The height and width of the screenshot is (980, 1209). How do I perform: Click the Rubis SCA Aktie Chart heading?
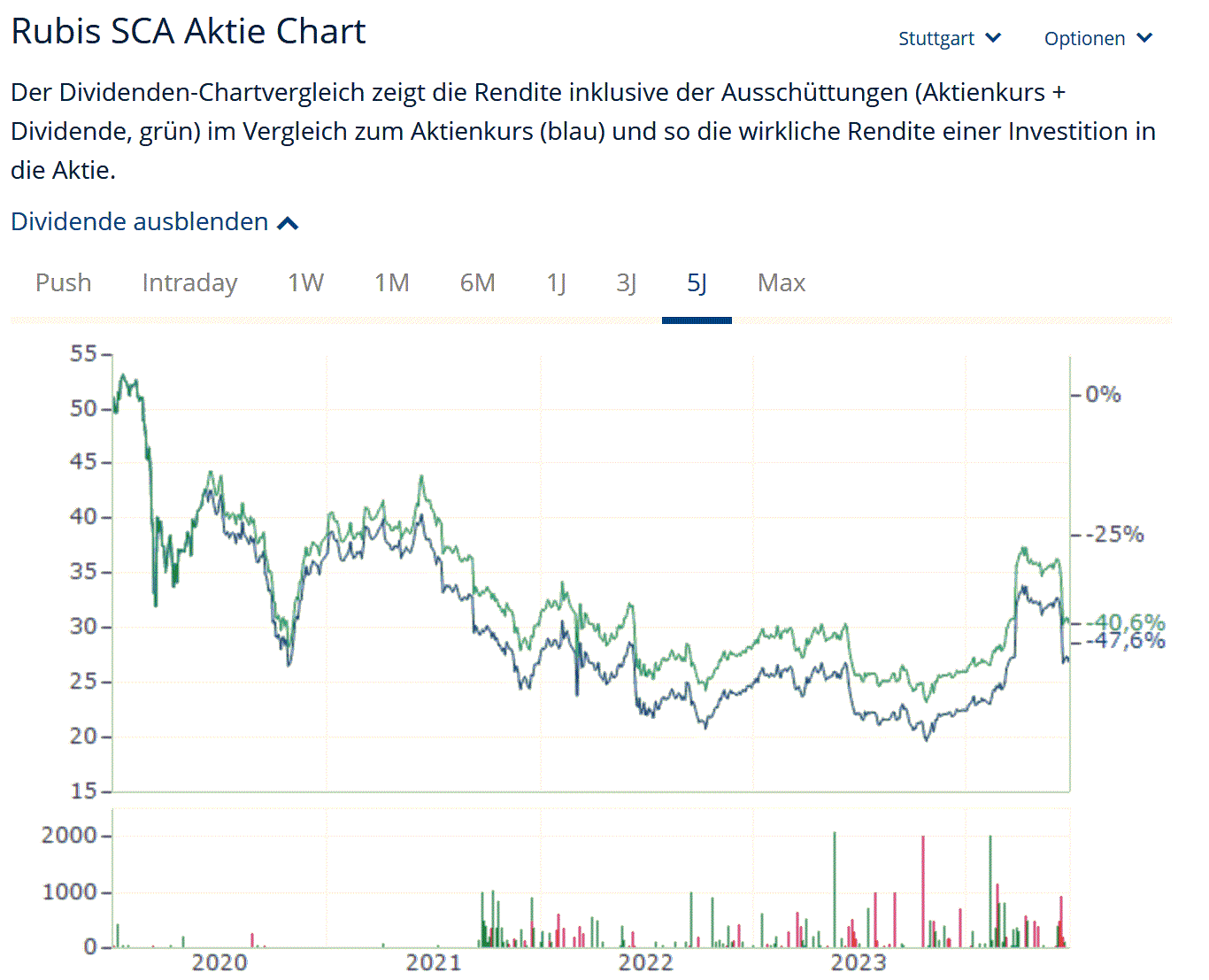pos(189,32)
